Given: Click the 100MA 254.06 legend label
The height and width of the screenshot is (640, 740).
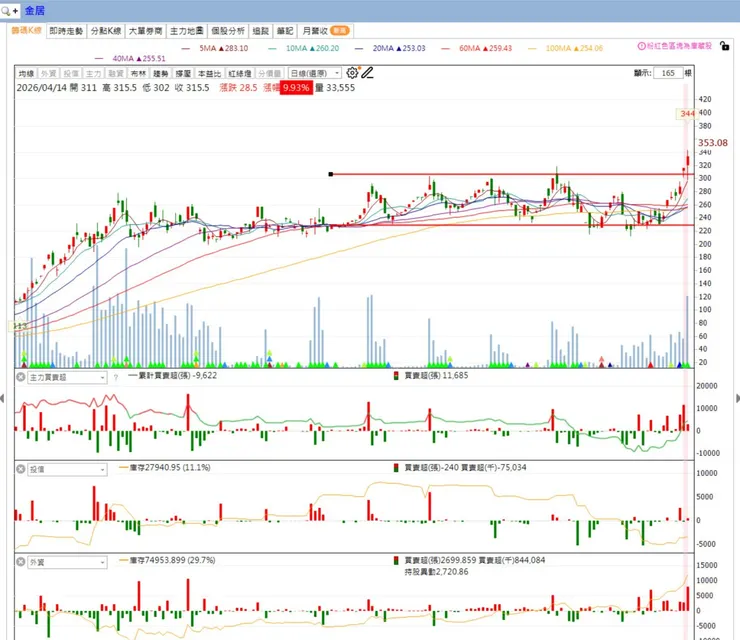Looking at the screenshot, I should [574, 48].
